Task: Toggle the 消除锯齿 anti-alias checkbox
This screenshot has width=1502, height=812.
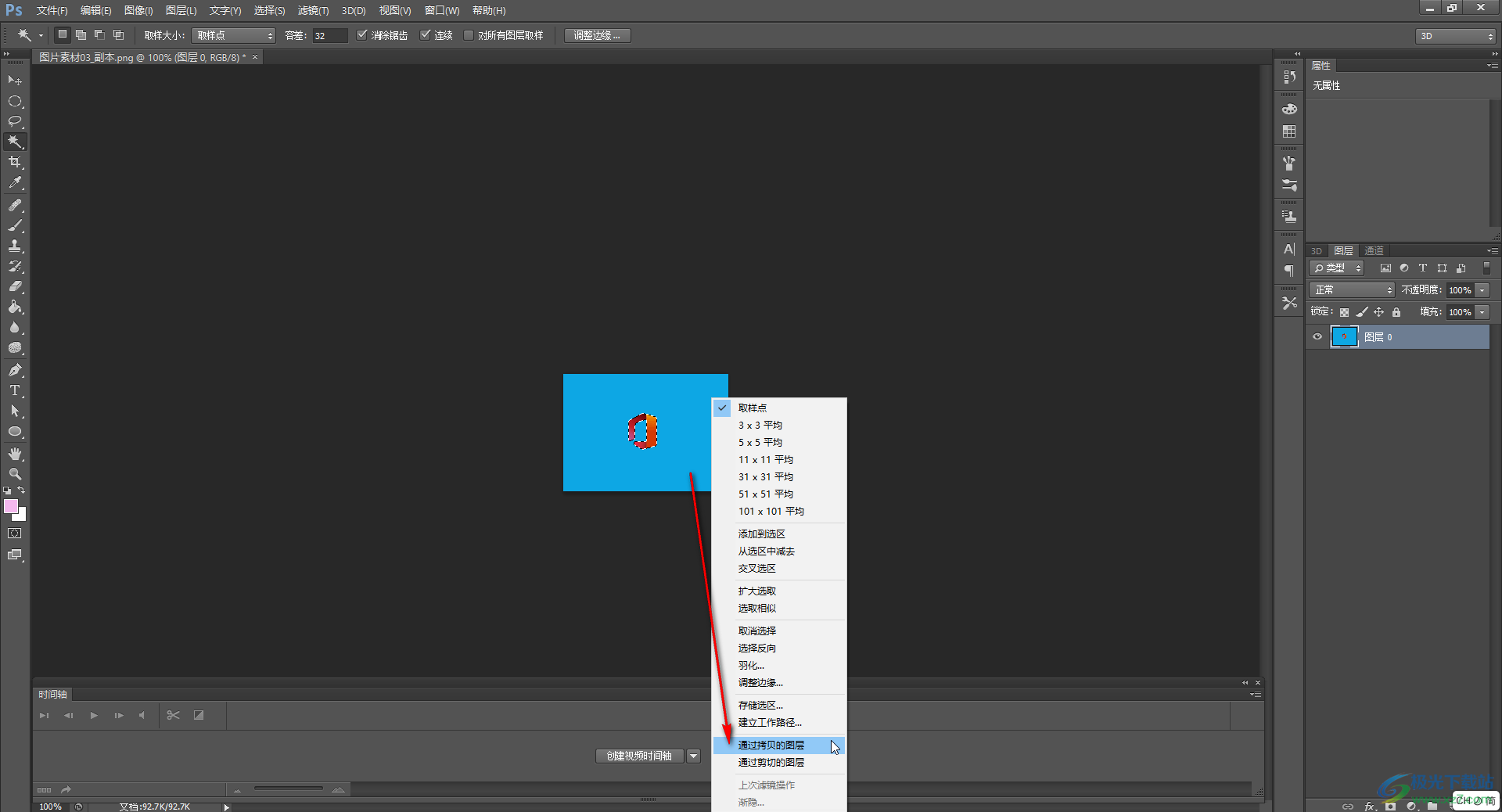Action: coord(361,35)
